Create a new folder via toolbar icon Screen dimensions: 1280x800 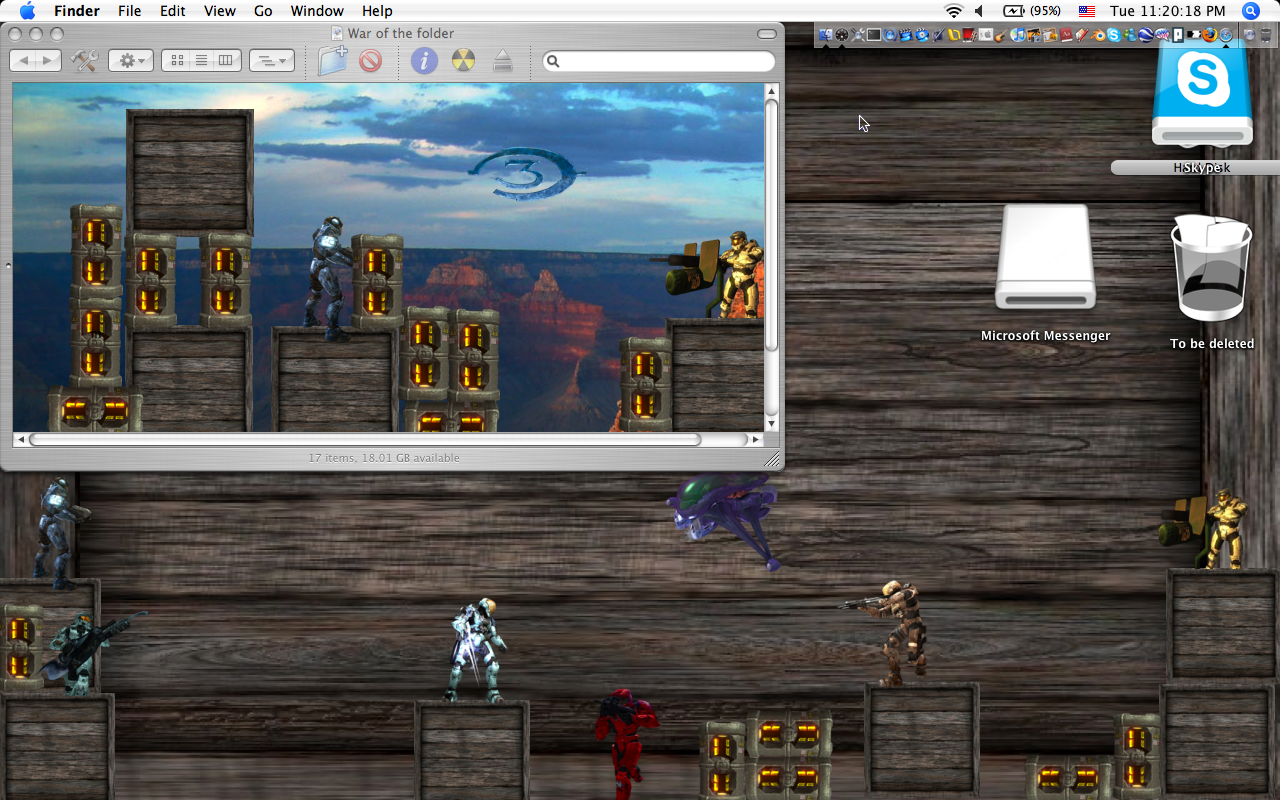[333, 60]
